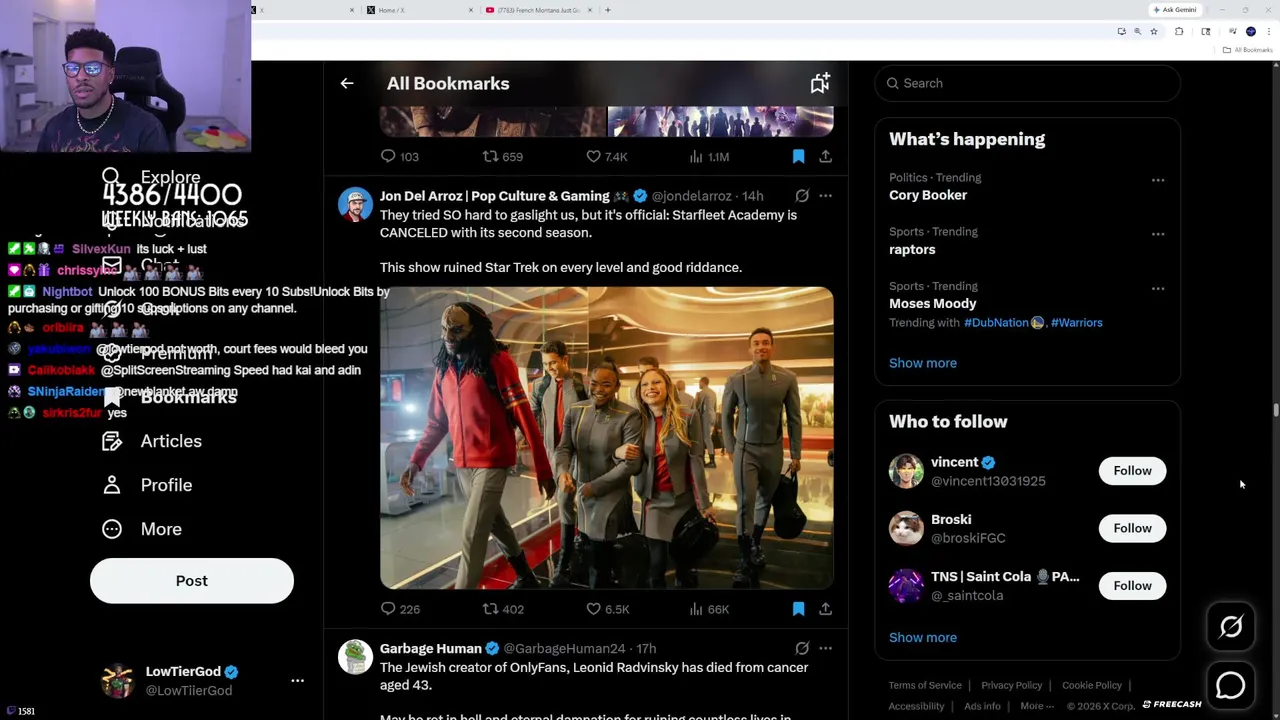Open the #Warriors hashtag link
1280x720 pixels.
(x=1077, y=323)
